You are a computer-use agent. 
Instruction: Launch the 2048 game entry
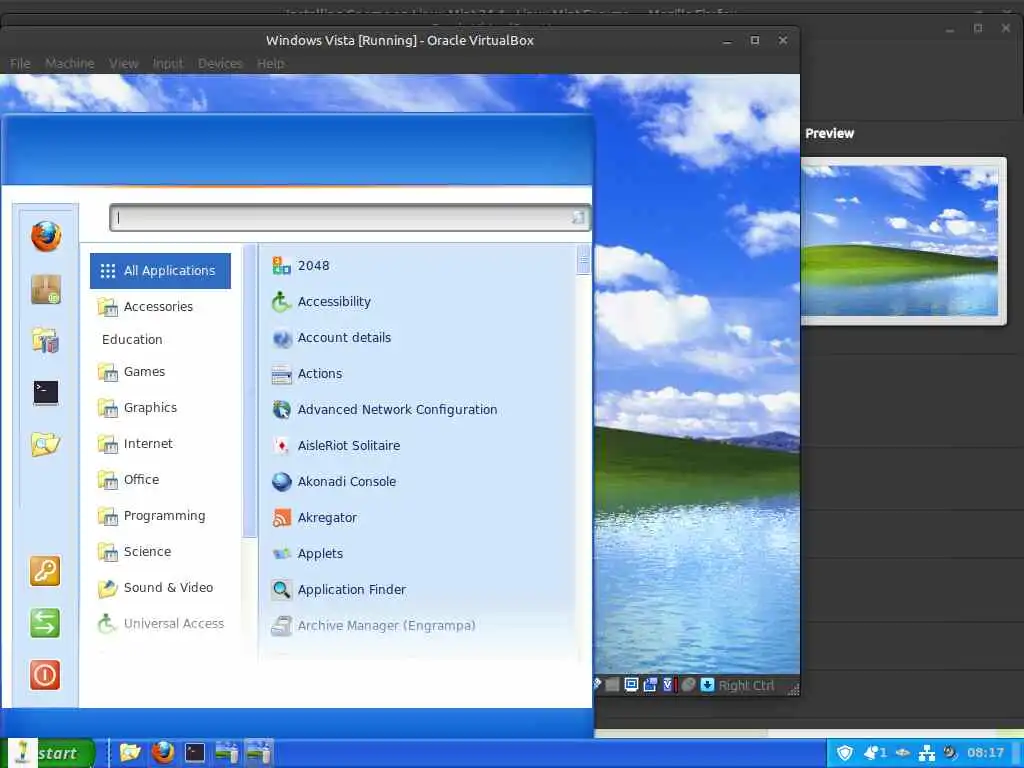tap(418, 266)
